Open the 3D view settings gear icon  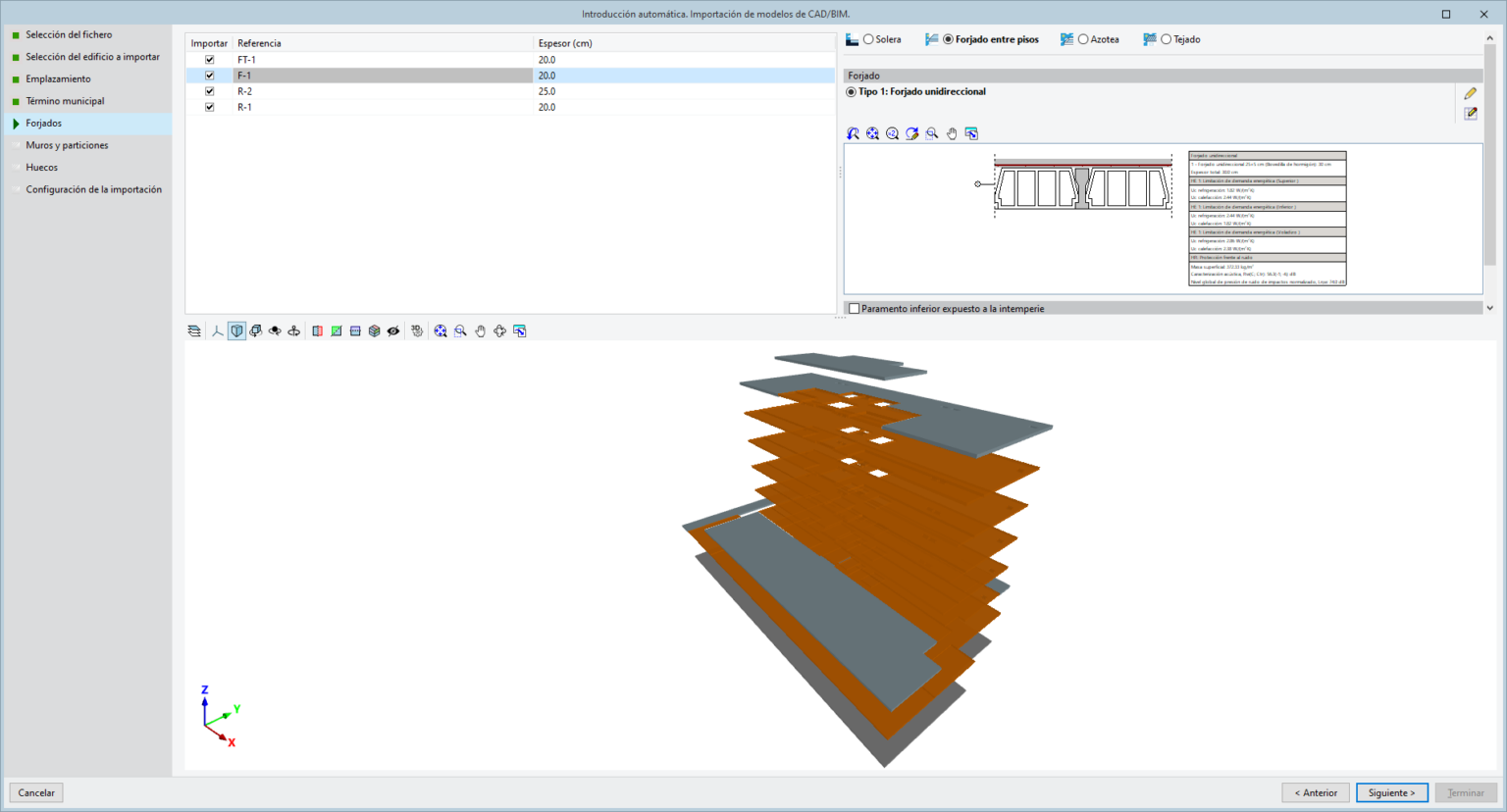417,330
